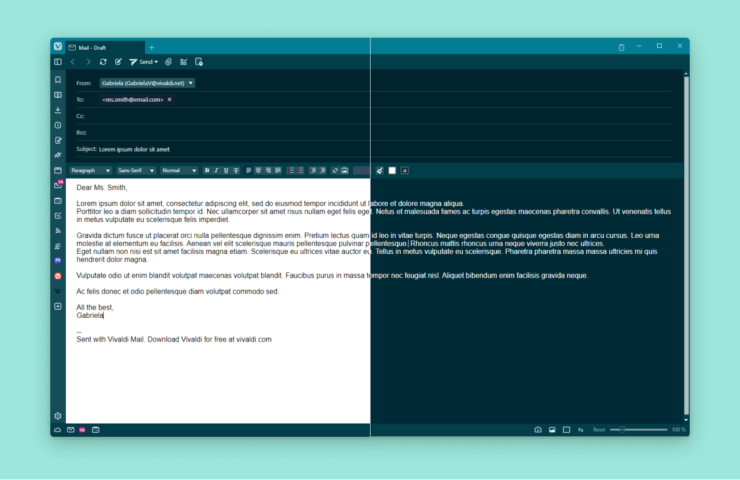Toggle strikethrough formatting
740x480 pixels.
pos(236,170)
